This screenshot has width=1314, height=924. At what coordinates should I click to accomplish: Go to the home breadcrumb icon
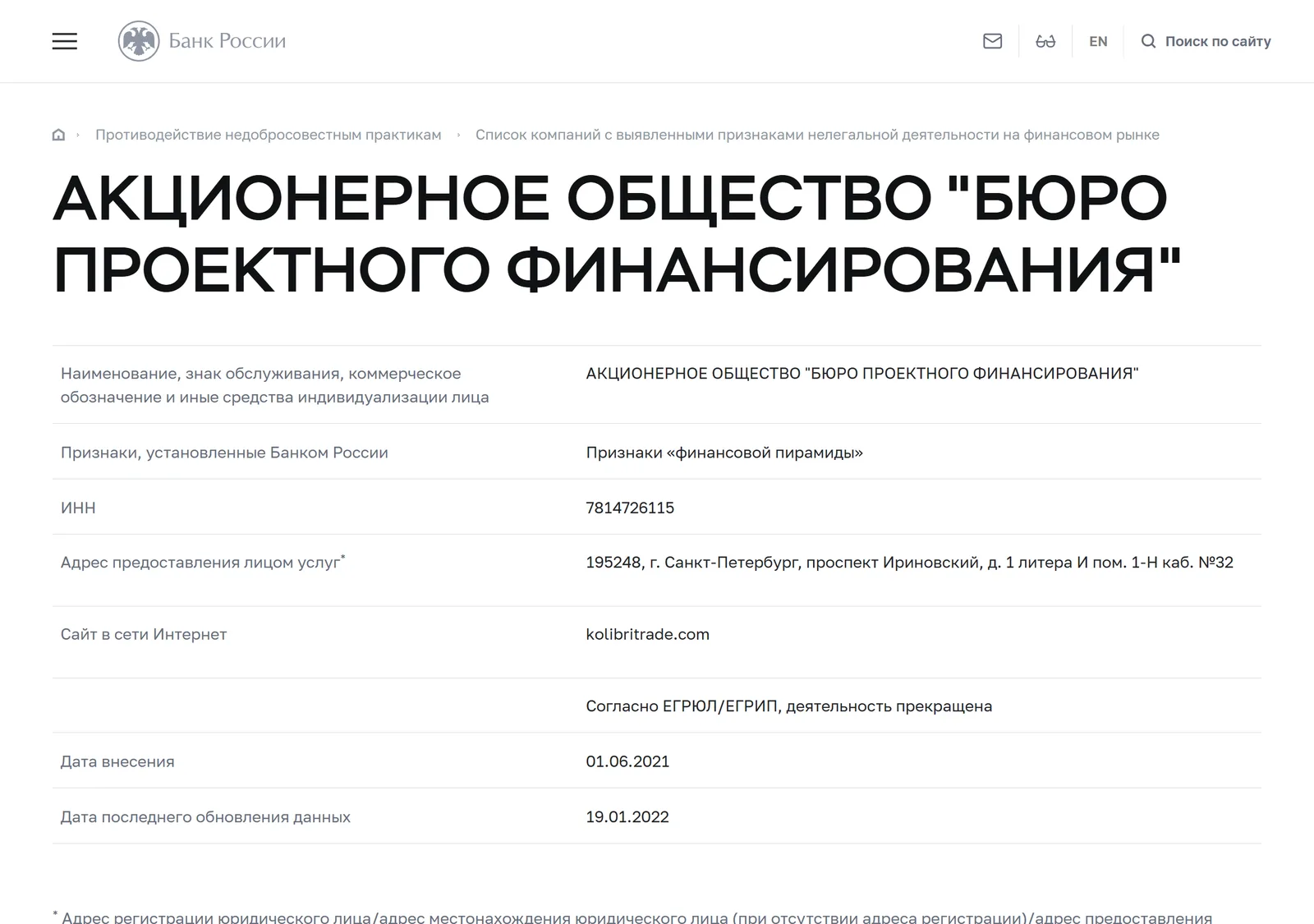point(58,135)
